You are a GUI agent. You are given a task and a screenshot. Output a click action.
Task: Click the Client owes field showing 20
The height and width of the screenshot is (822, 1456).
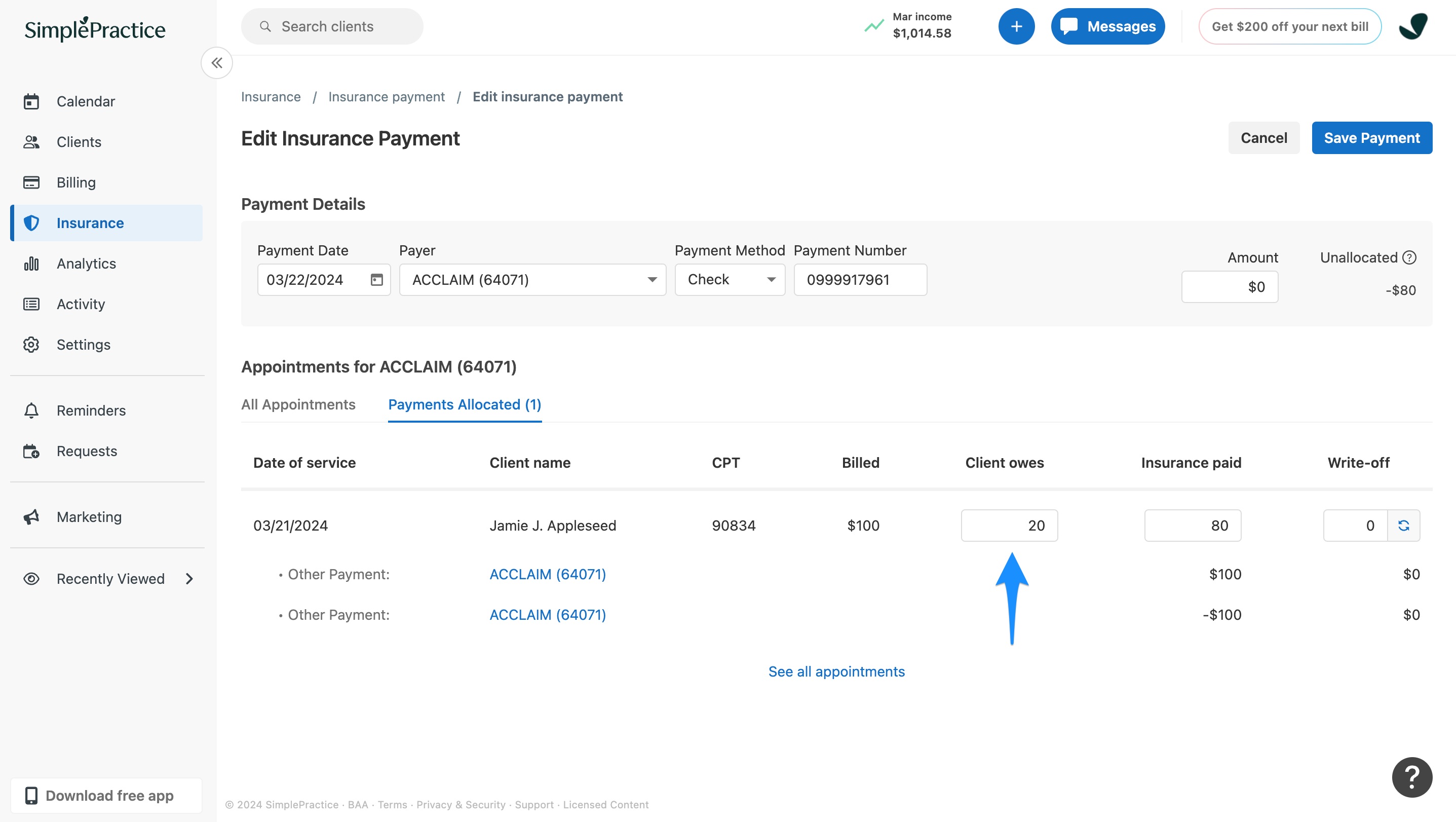1010,526
